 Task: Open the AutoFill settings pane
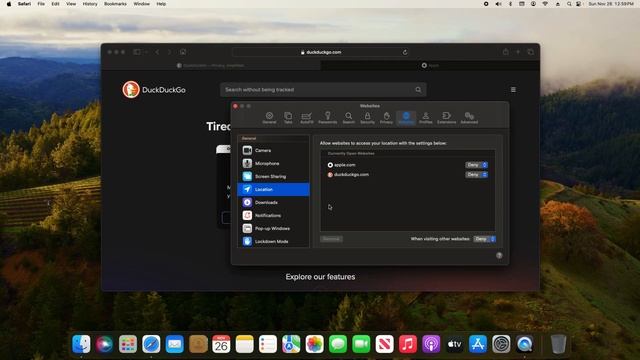point(307,118)
